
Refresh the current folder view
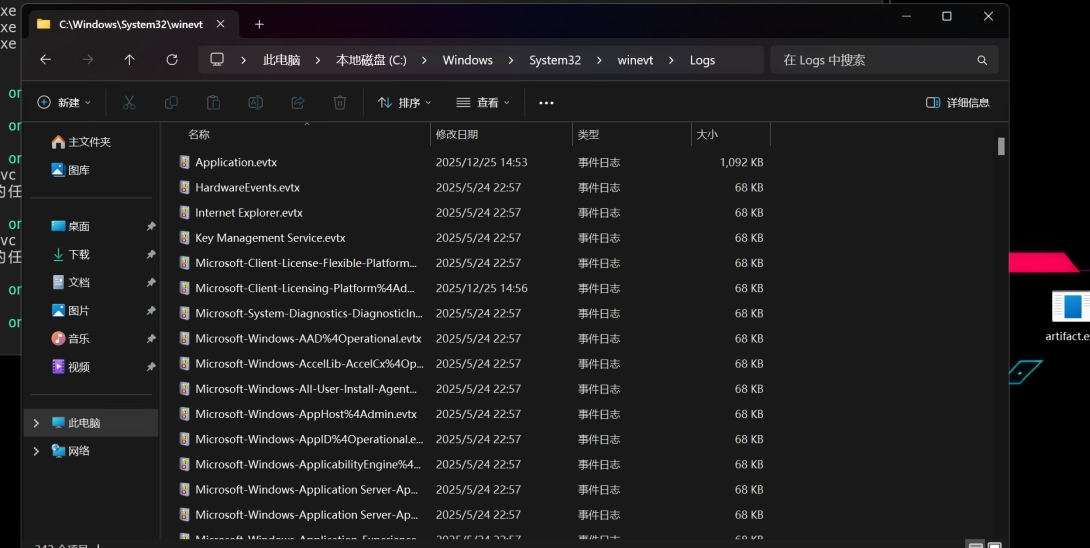pos(172,60)
